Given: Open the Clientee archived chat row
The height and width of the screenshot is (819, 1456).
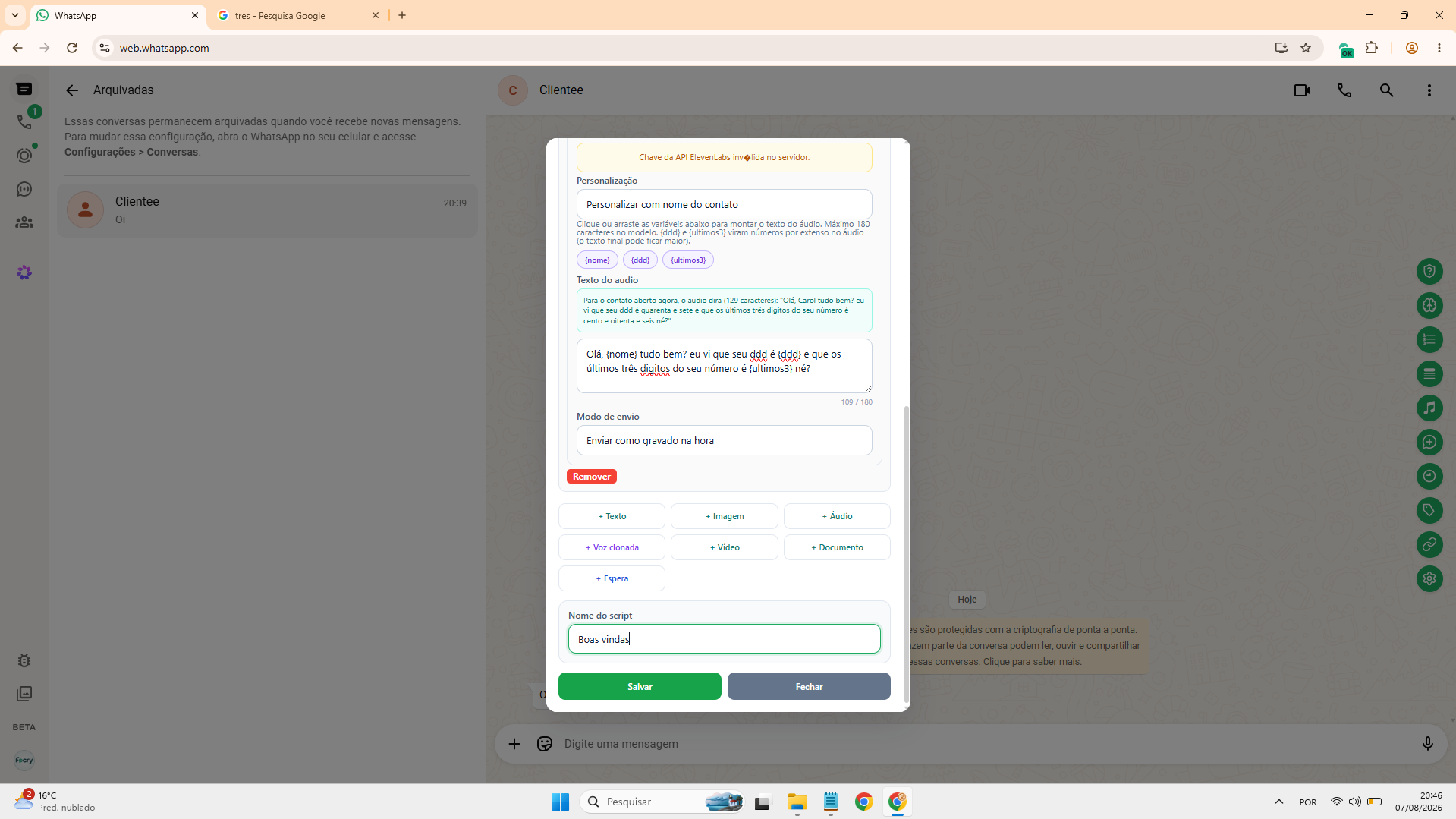Looking at the screenshot, I should tap(267, 210).
